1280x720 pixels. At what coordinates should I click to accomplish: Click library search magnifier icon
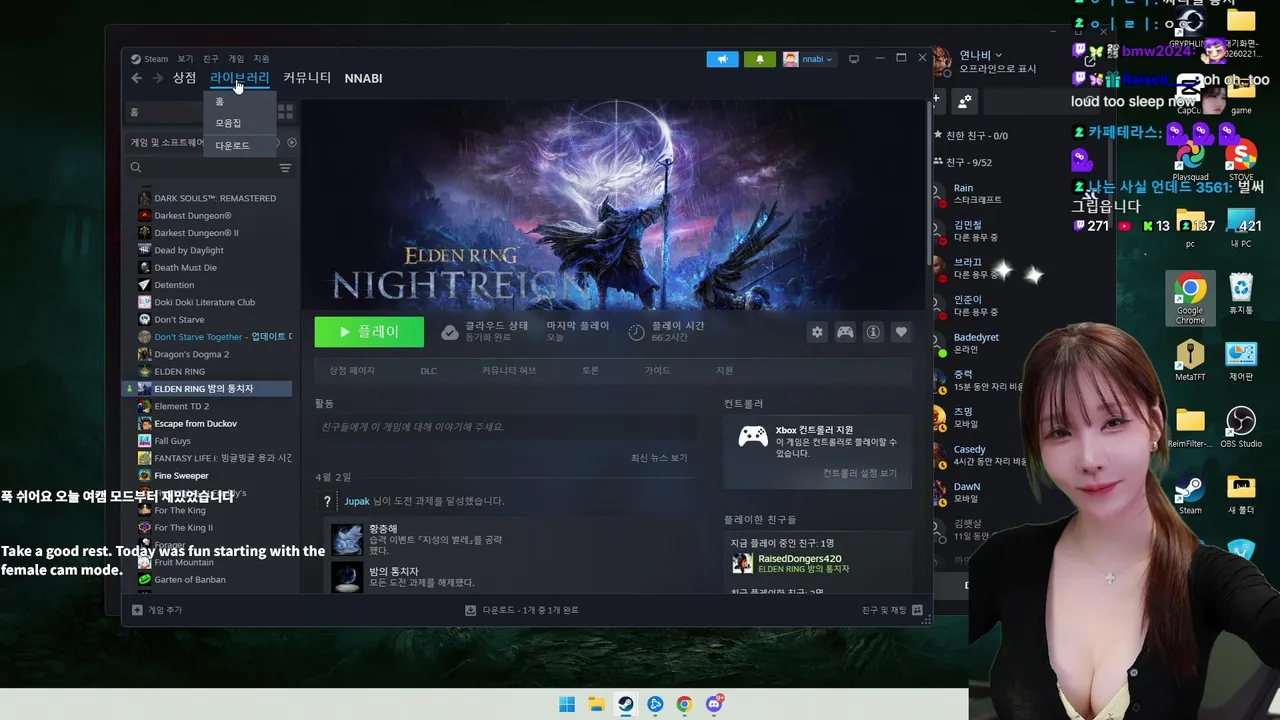pos(136,168)
